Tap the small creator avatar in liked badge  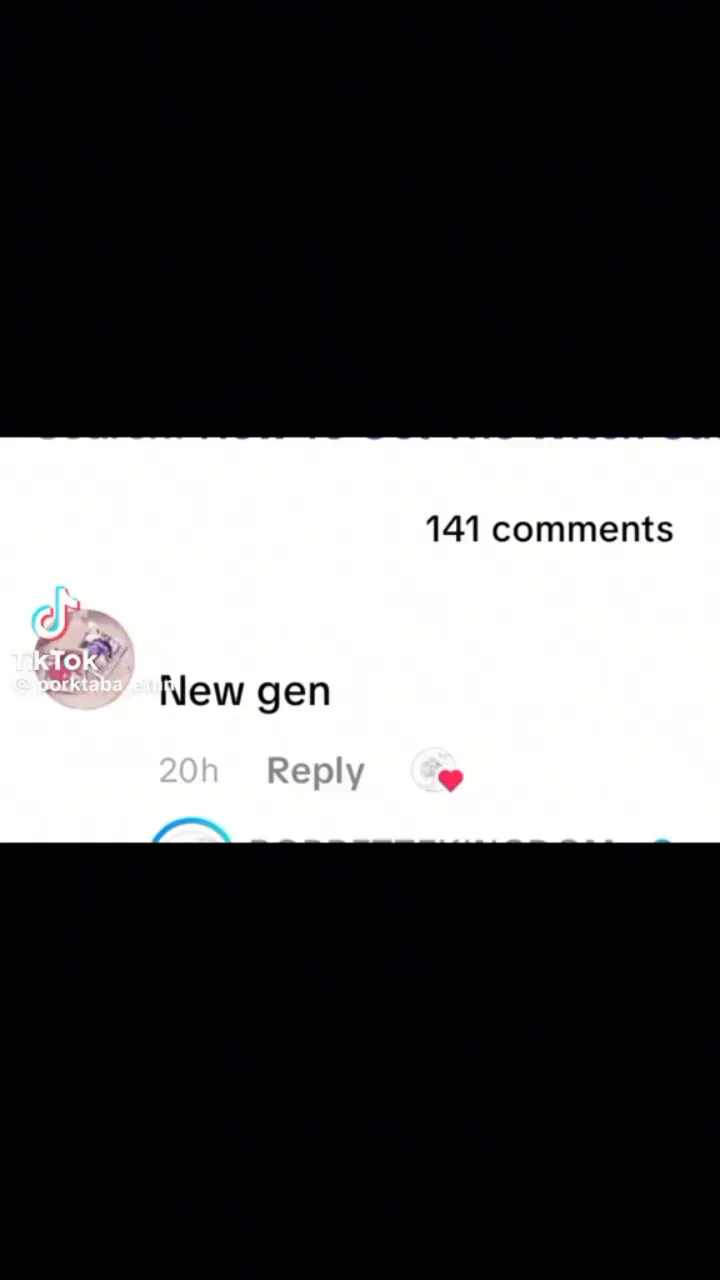click(432, 768)
